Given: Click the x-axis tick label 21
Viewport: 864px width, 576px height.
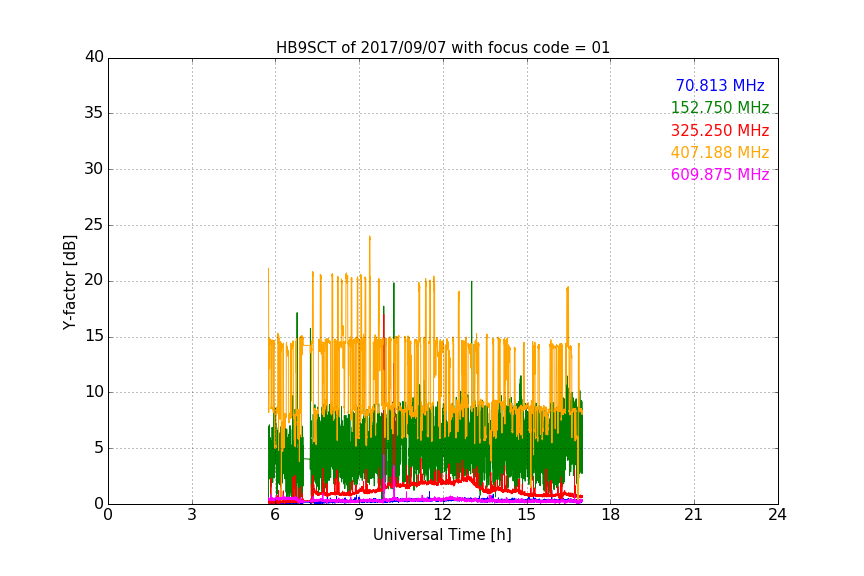Looking at the screenshot, I should pos(694,515).
